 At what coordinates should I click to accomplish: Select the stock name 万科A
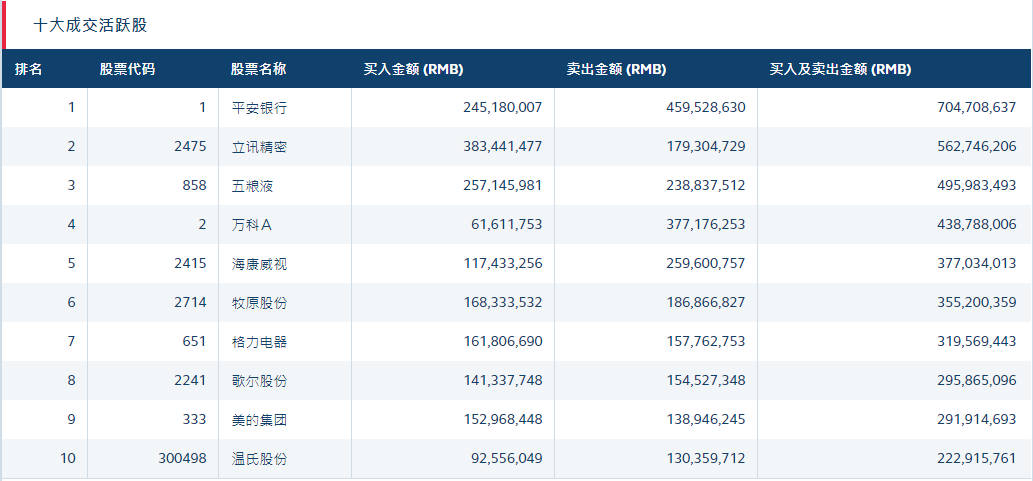[x=252, y=225]
